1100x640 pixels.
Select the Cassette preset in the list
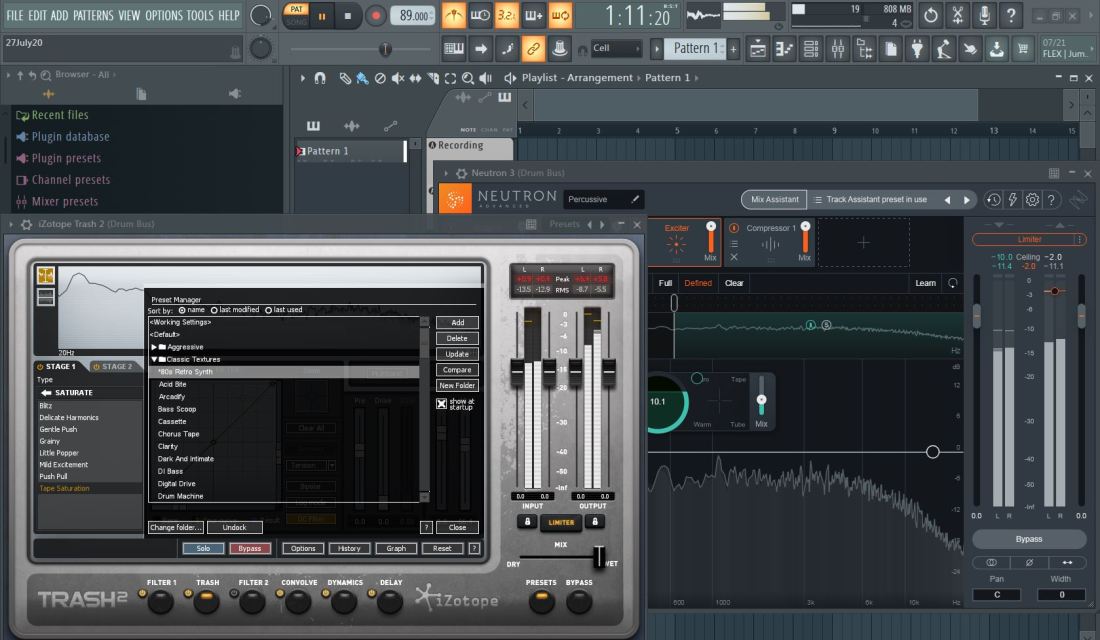tap(172, 422)
